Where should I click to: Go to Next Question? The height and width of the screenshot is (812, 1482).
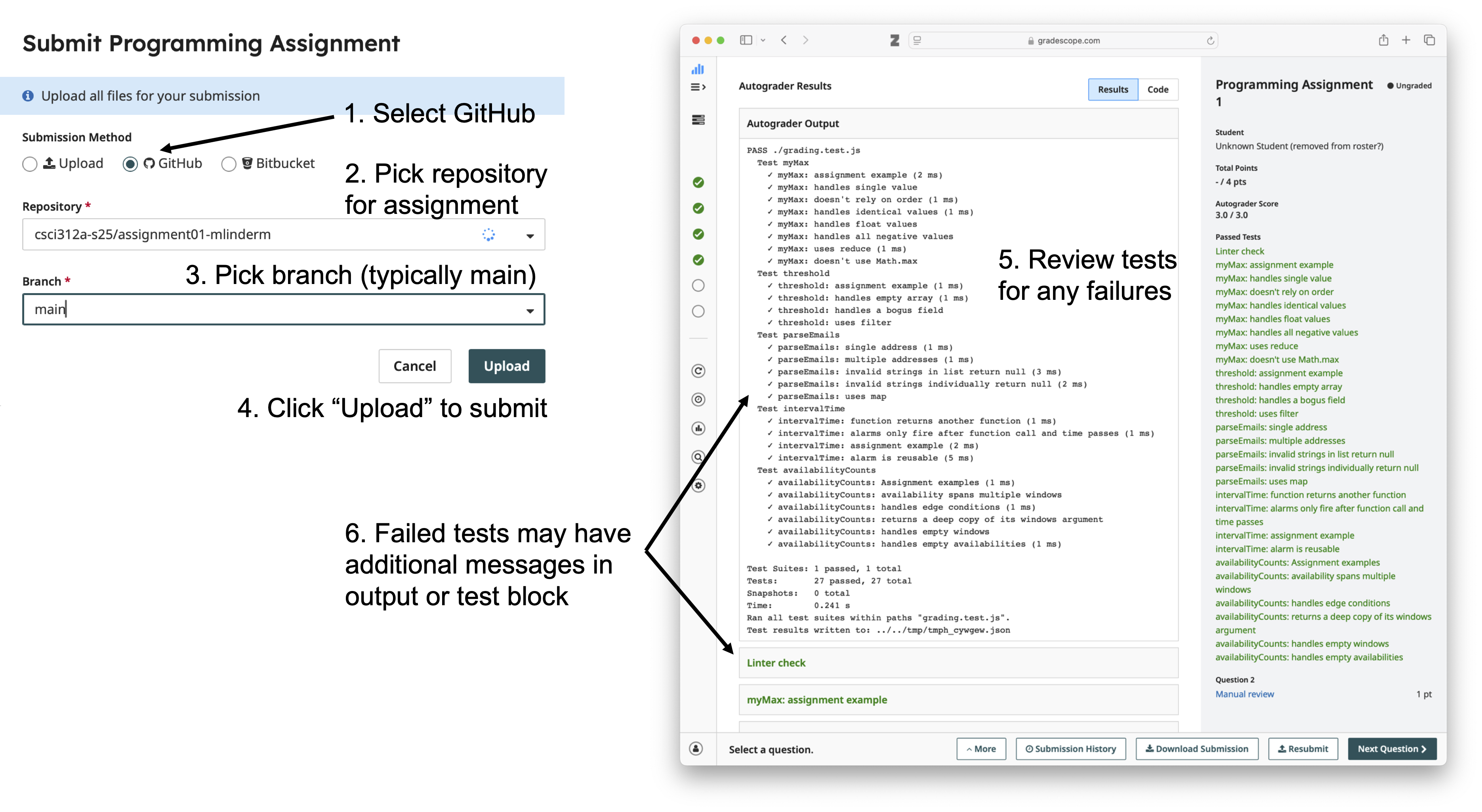1392,749
